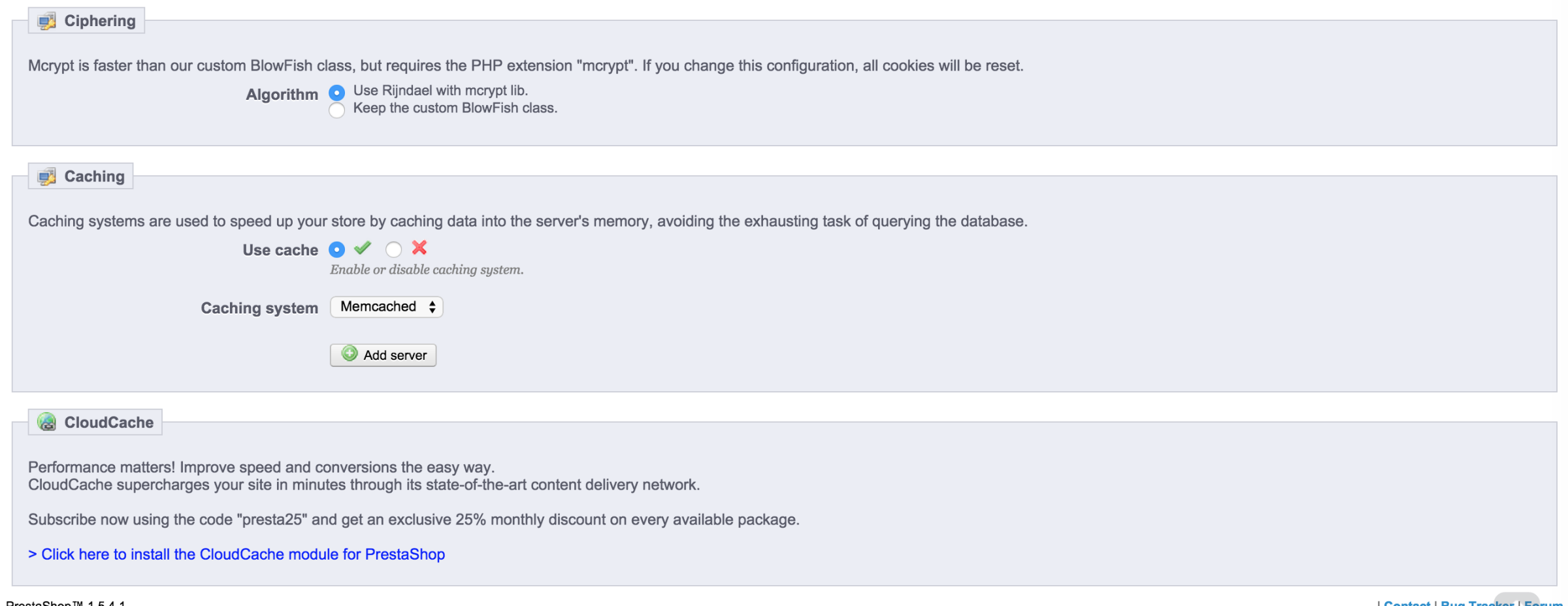Open the Contact link in the footer
Image resolution: width=1568 pixels, height=606 pixels.
tap(1407, 603)
